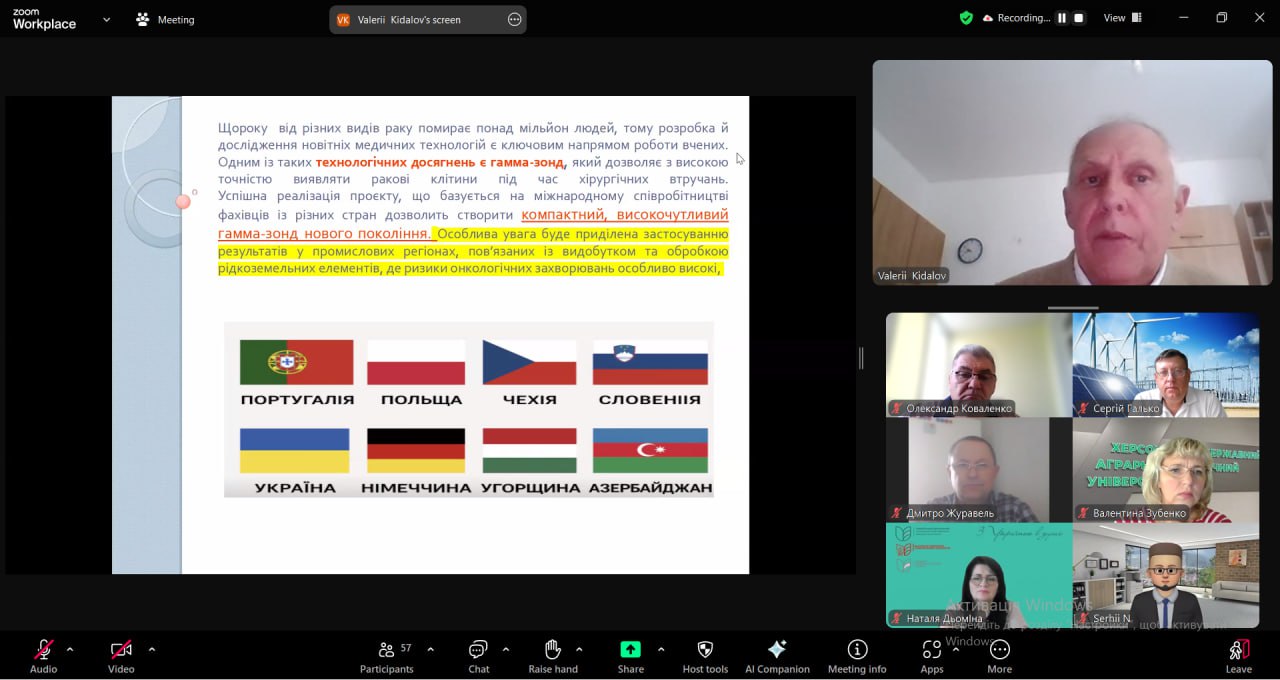This screenshot has height=680, width=1280.
Task: Open the More options menu
Action: (999, 656)
